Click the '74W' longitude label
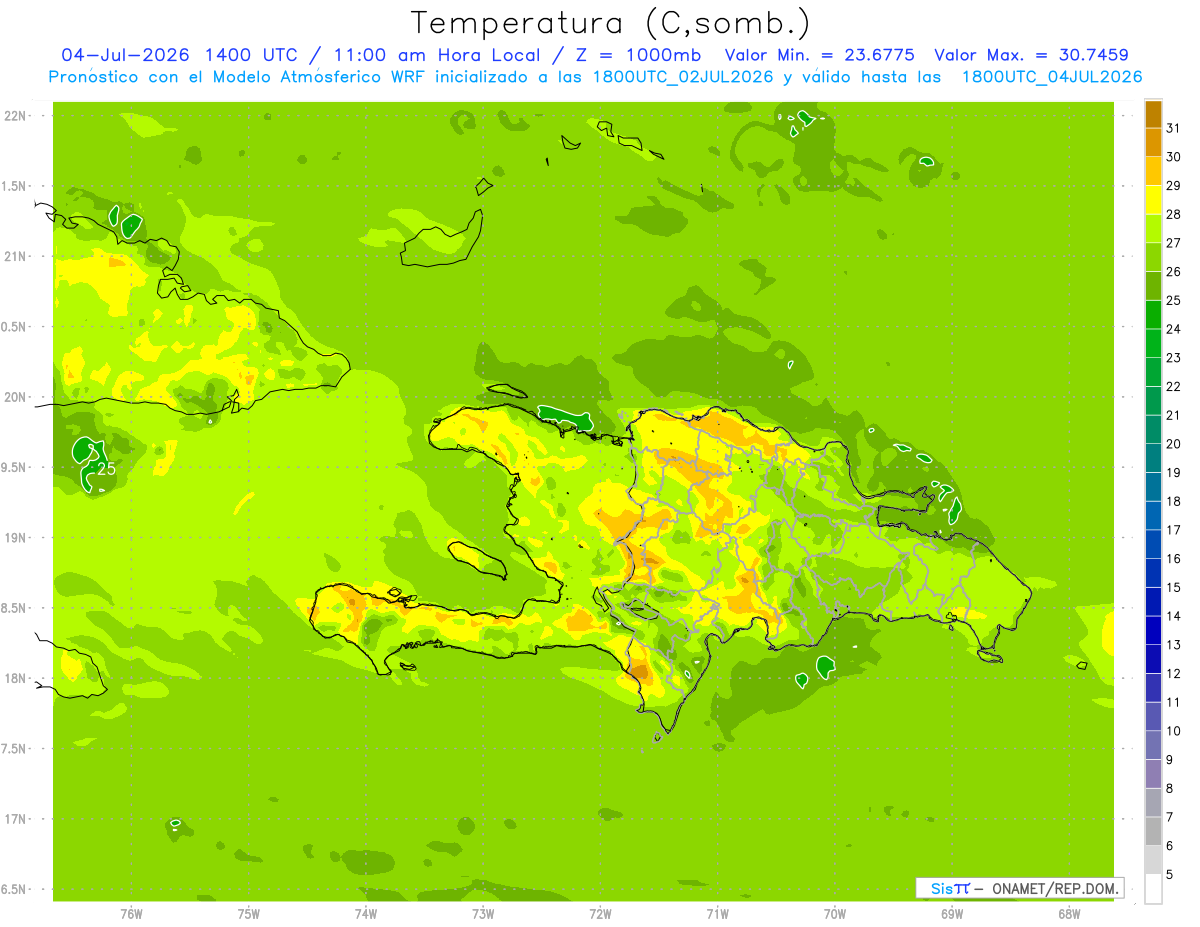This screenshot has height=927, width=1200. click(x=365, y=913)
